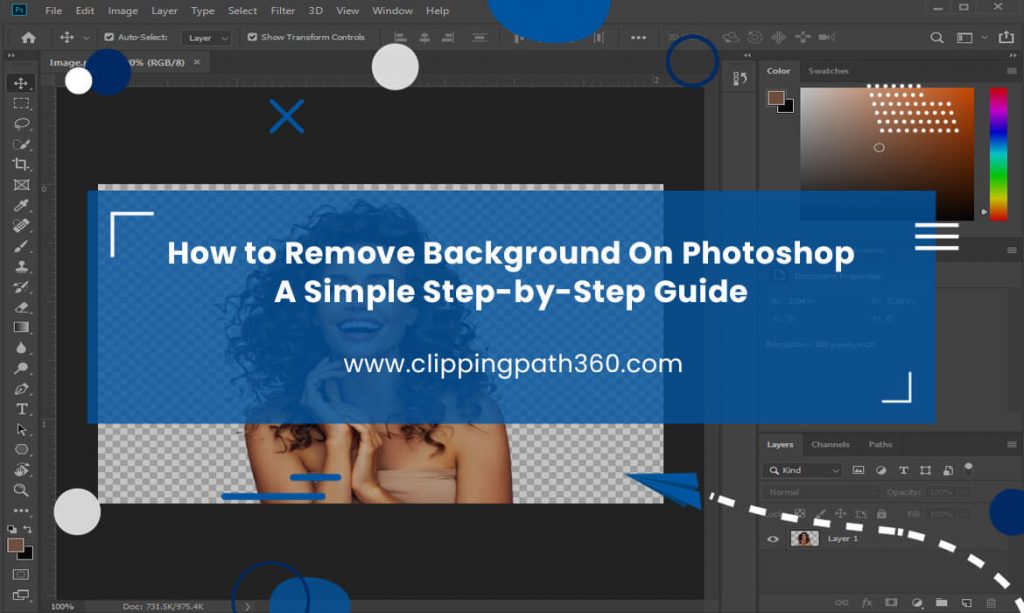Image resolution: width=1024 pixels, height=613 pixels.
Task: Select the Quick Selection tool
Action: (21, 144)
